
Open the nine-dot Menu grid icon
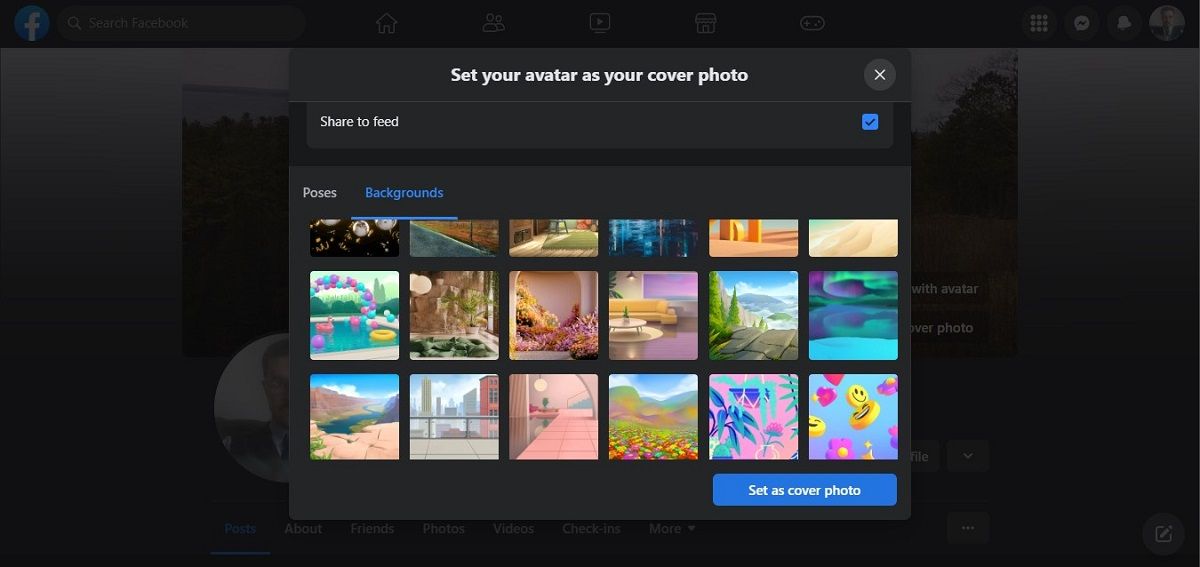coord(1039,23)
